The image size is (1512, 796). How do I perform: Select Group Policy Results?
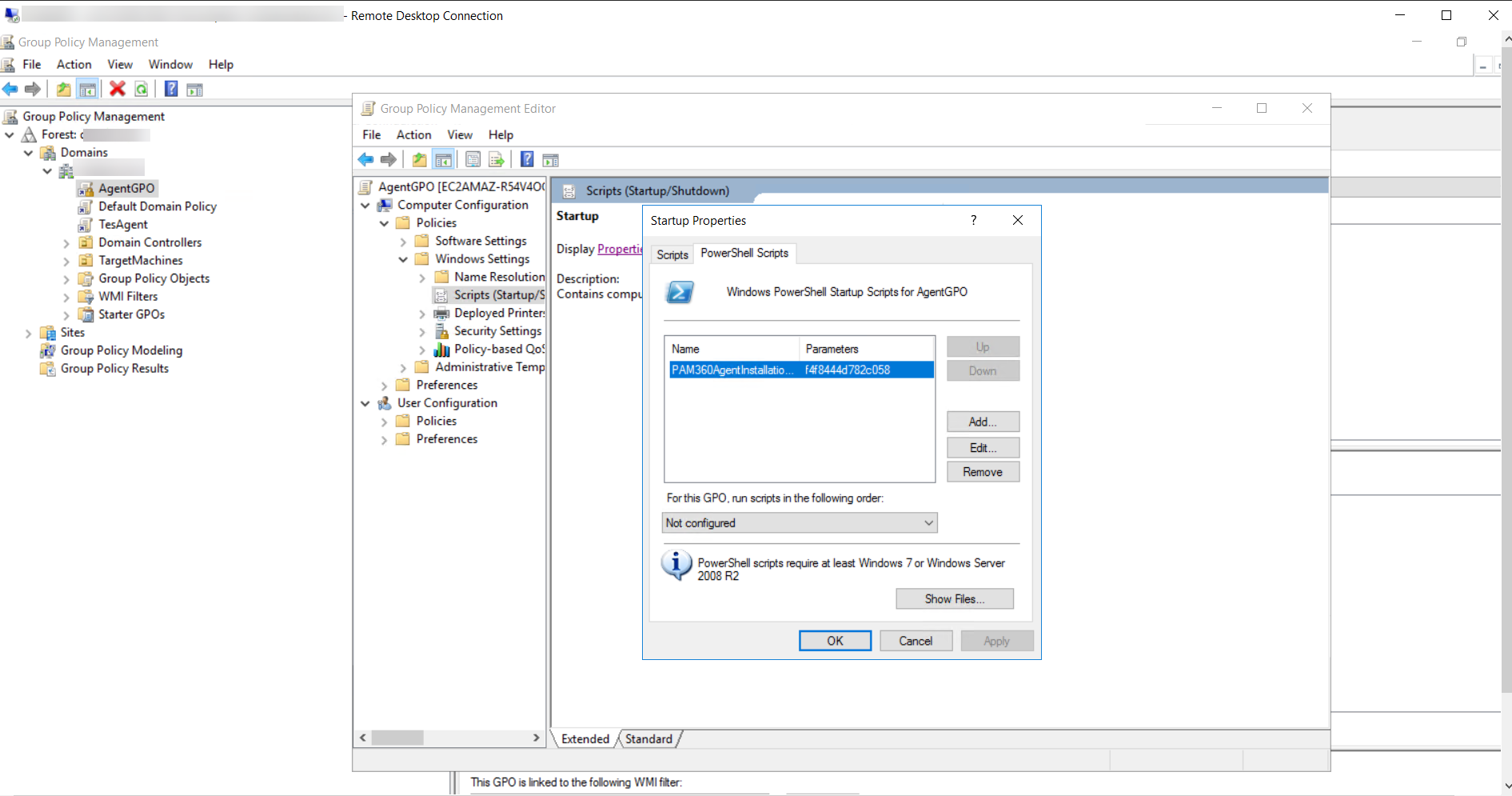(x=114, y=369)
